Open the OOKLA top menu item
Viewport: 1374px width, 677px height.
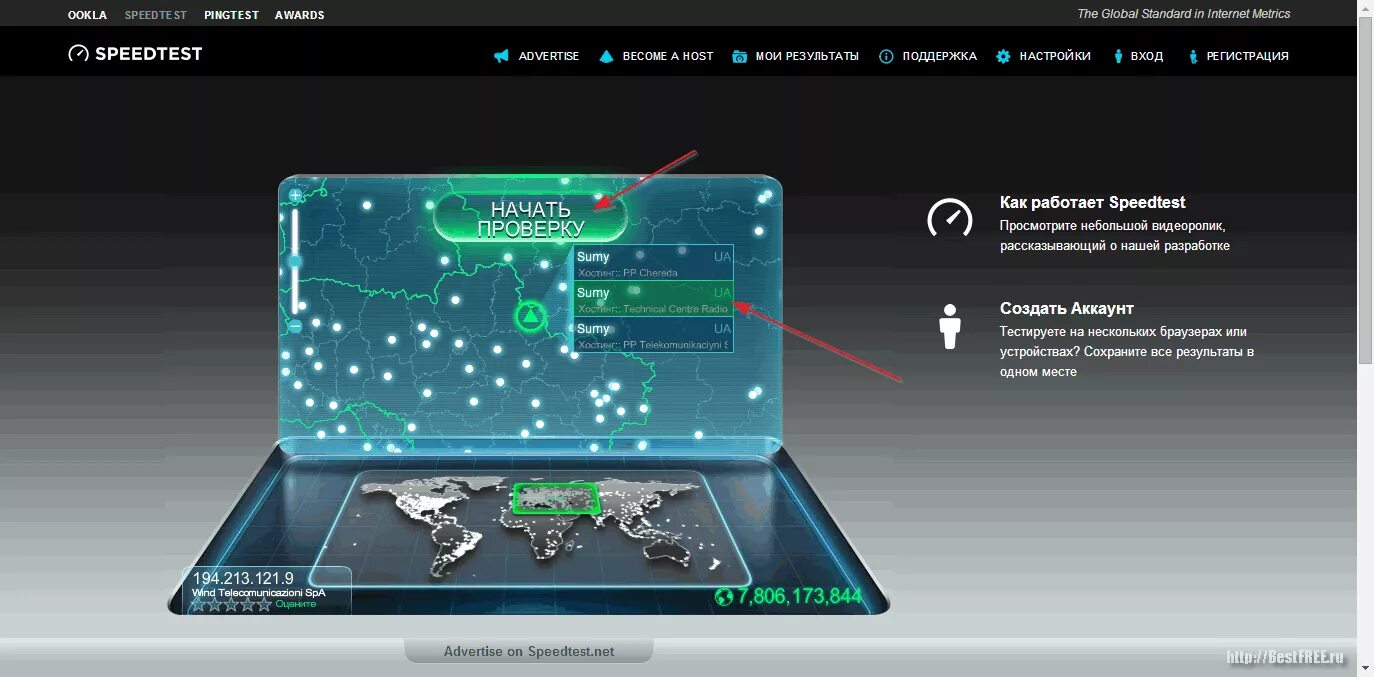(x=87, y=15)
